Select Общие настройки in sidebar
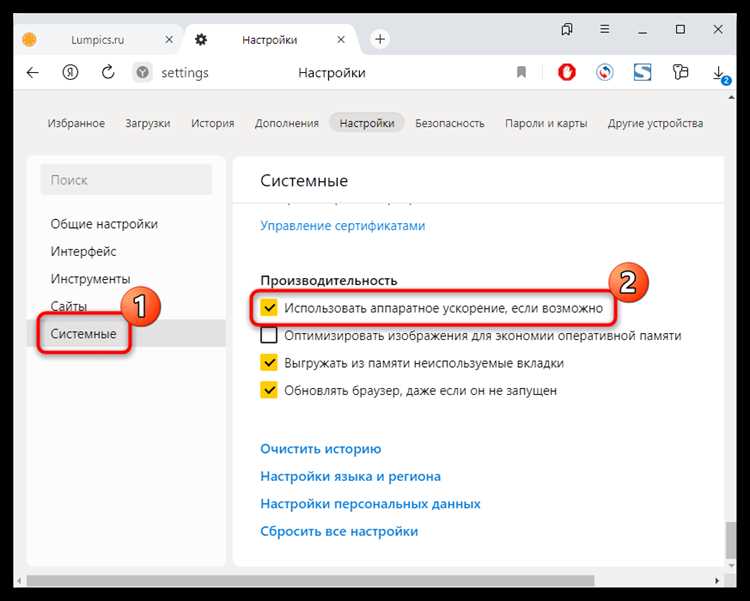 (104, 224)
